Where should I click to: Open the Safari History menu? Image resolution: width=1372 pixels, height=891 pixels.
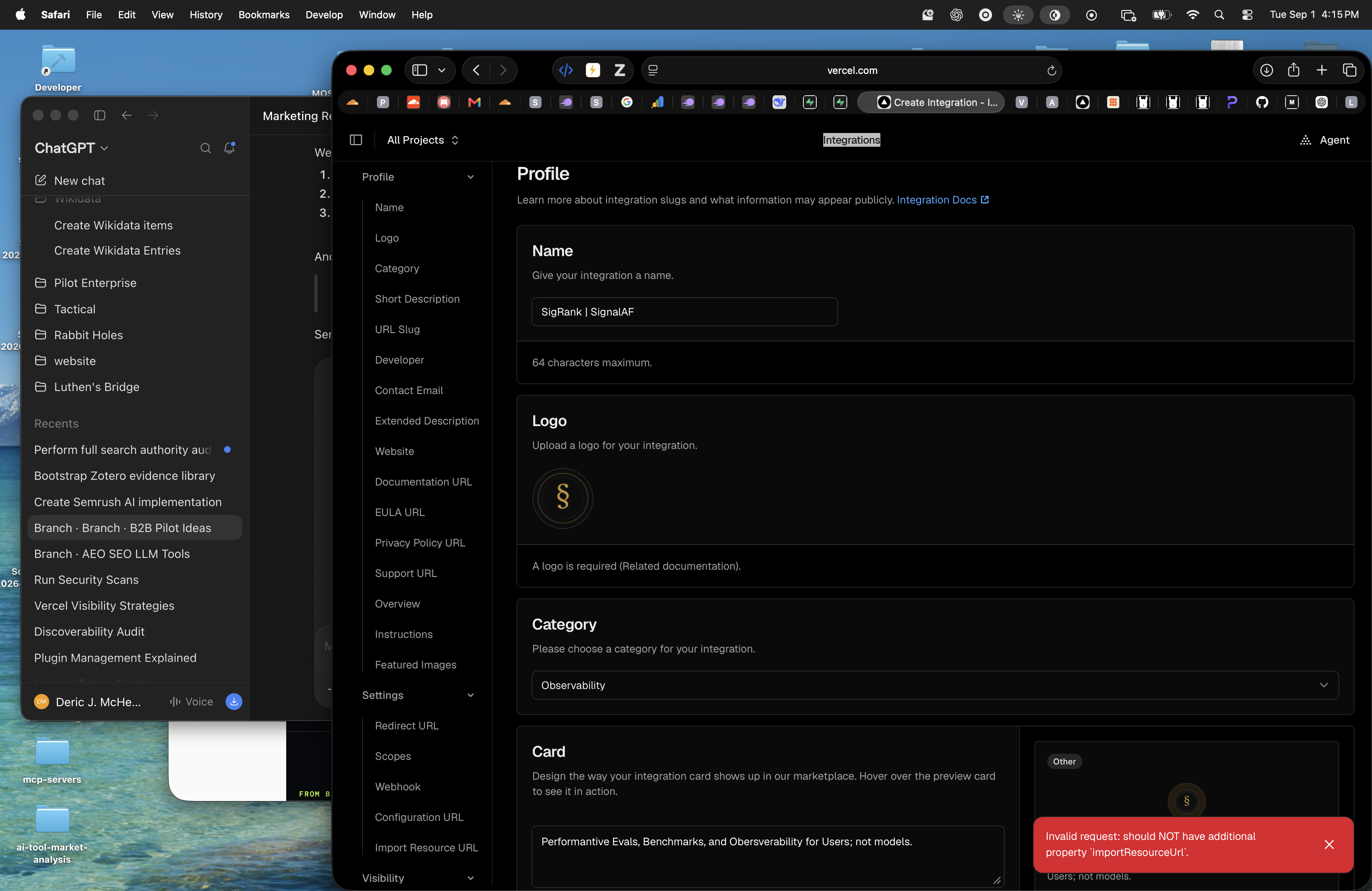(206, 15)
